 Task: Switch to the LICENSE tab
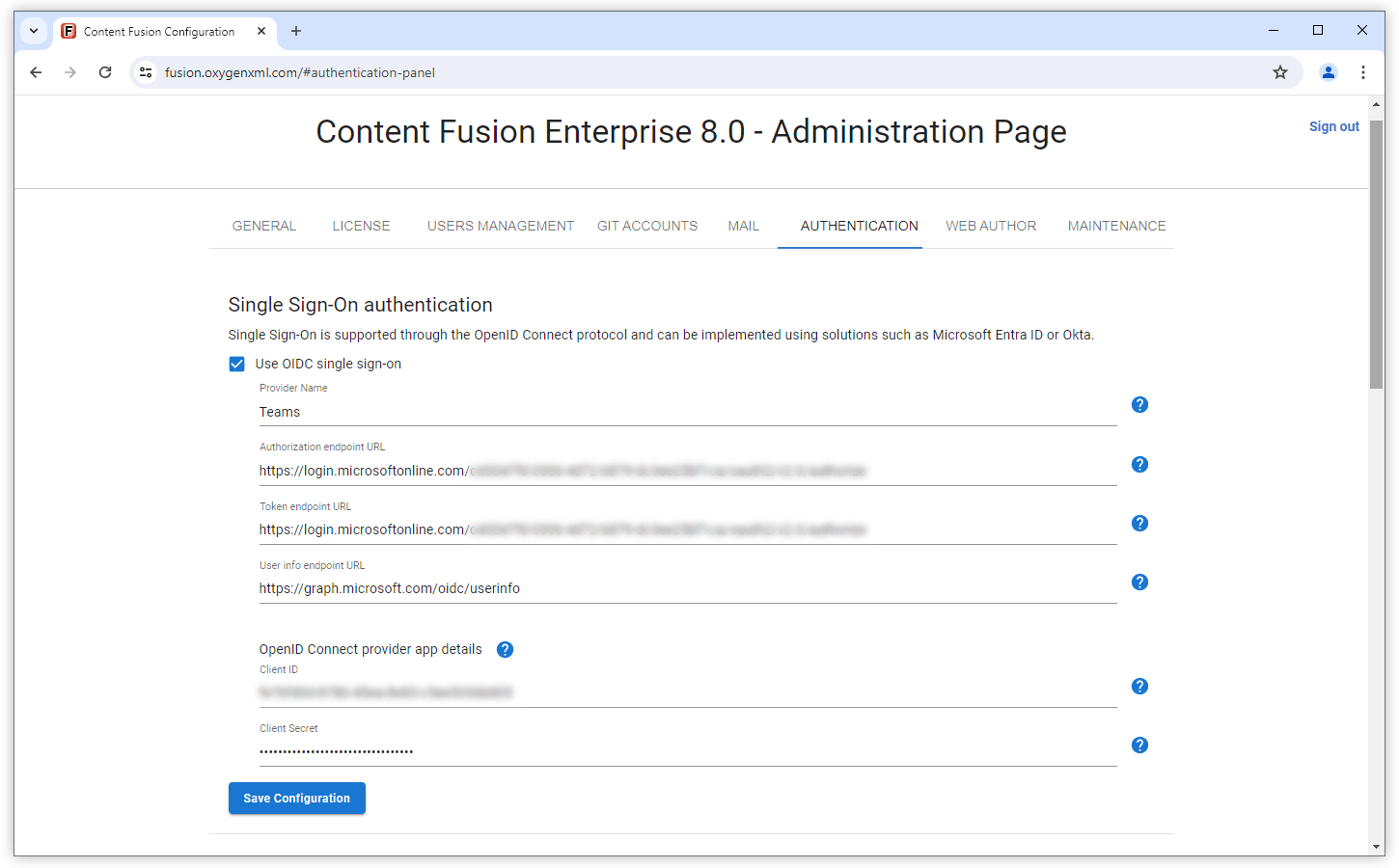pos(362,226)
